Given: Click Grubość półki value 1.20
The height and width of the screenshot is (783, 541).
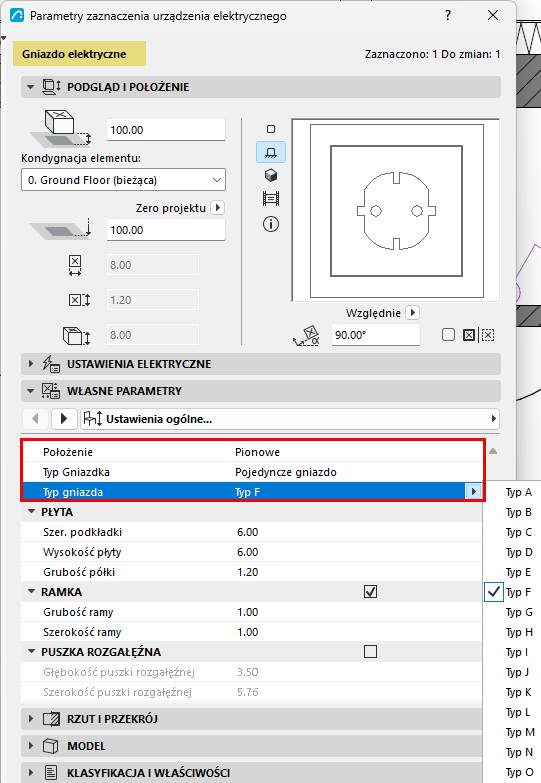Looking at the screenshot, I should point(248,572).
